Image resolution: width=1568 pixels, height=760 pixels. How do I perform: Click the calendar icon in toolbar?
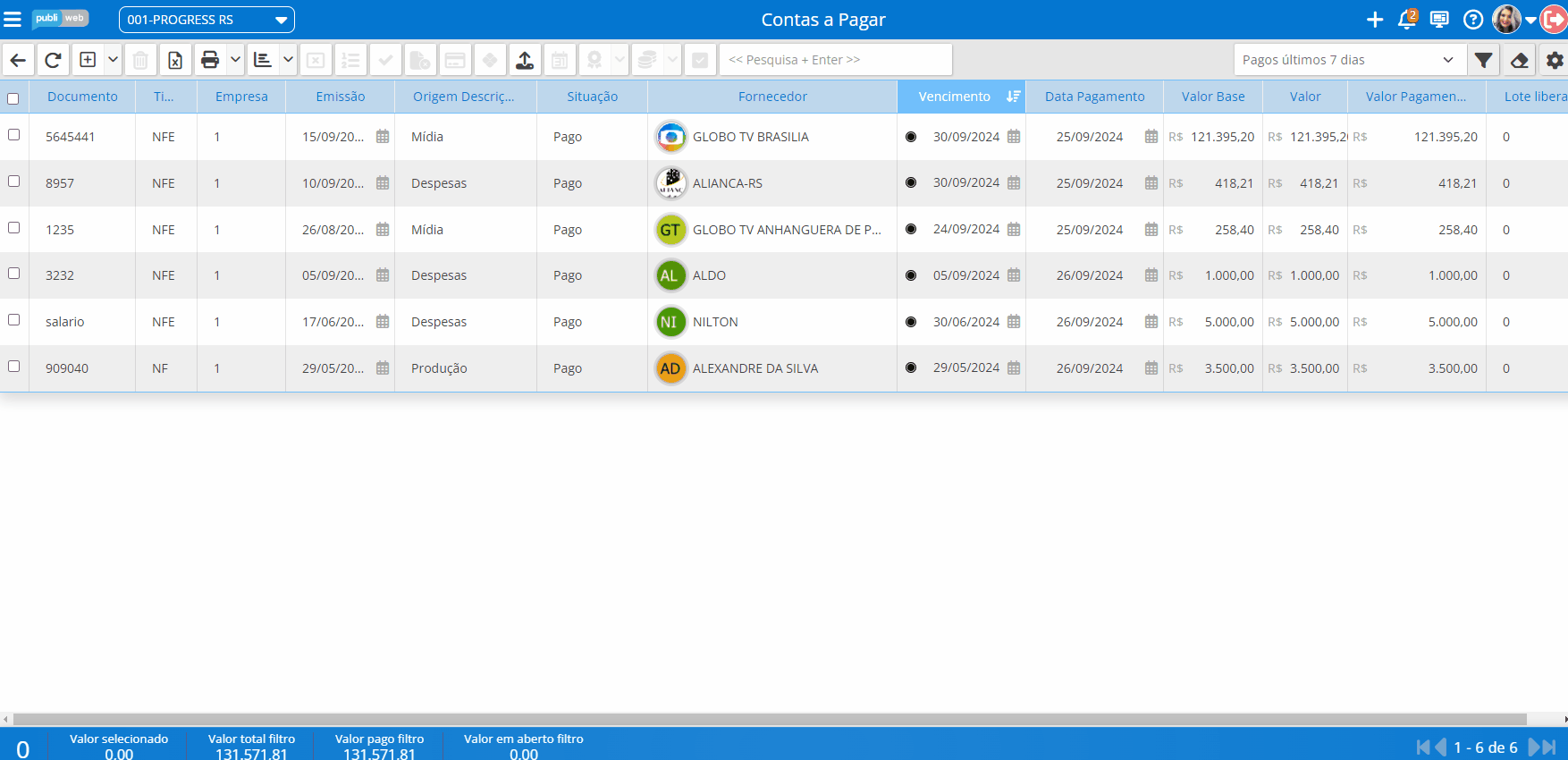tap(560, 60)
